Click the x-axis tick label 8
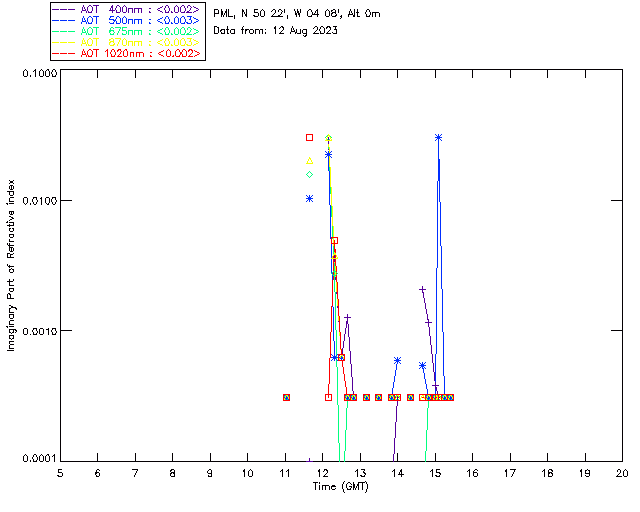The width and height of the screenshot is (640, 512). click(173, 473)
